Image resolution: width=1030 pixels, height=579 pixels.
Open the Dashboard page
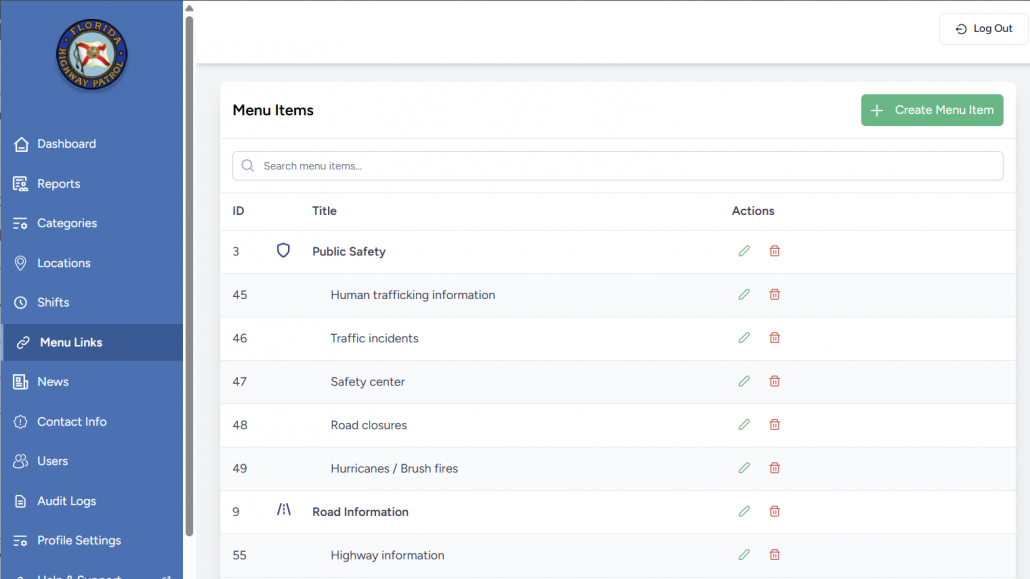pyautogui.click(x=66, y=144)
